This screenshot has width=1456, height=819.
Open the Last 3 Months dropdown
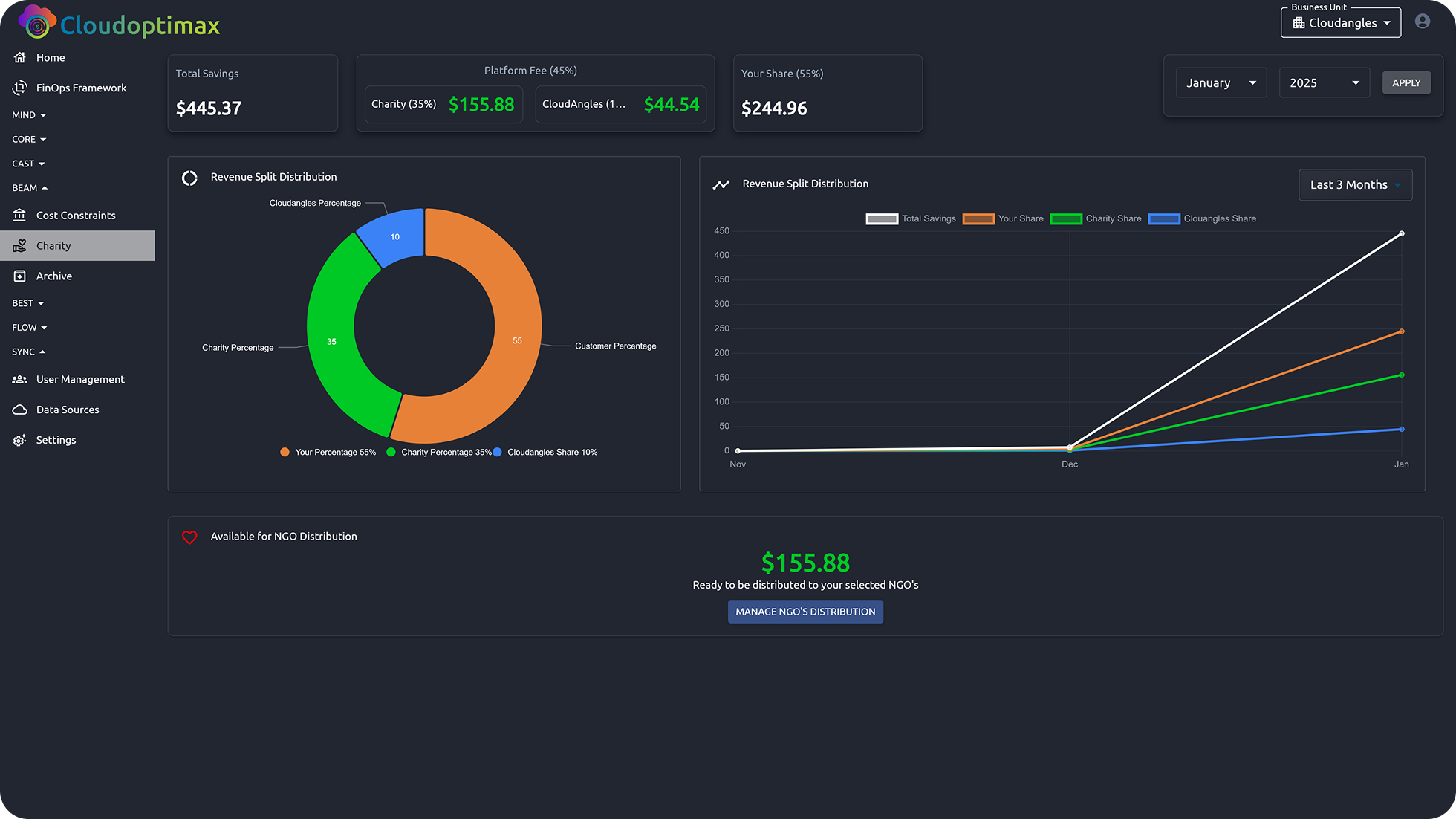(x=1355, y=185)
